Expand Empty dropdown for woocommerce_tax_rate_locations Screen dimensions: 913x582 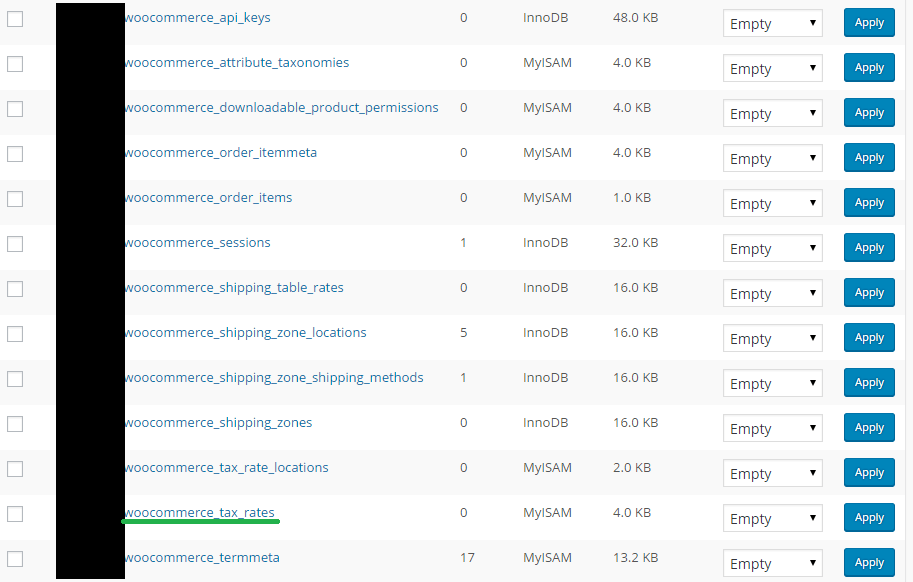coord(773,473)
